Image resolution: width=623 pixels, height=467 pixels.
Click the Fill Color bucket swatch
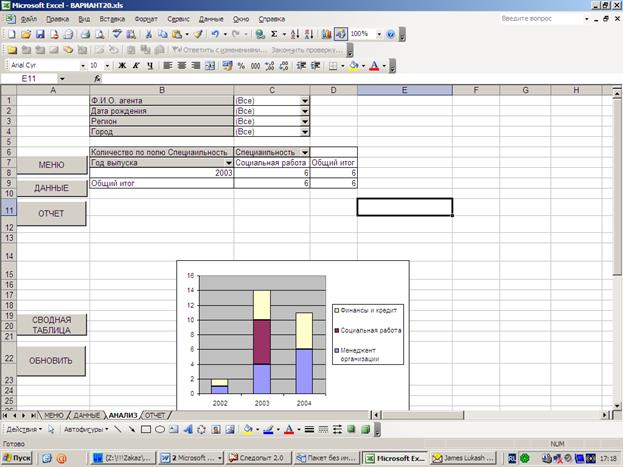pos(354,66)
